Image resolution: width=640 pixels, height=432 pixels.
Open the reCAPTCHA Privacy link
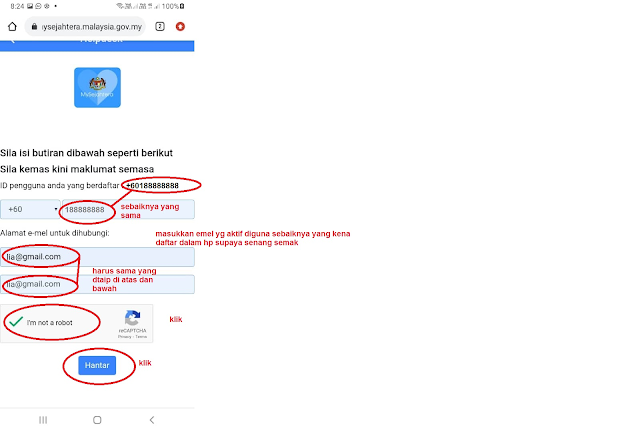pyautogui.click(x=125, y=337)
